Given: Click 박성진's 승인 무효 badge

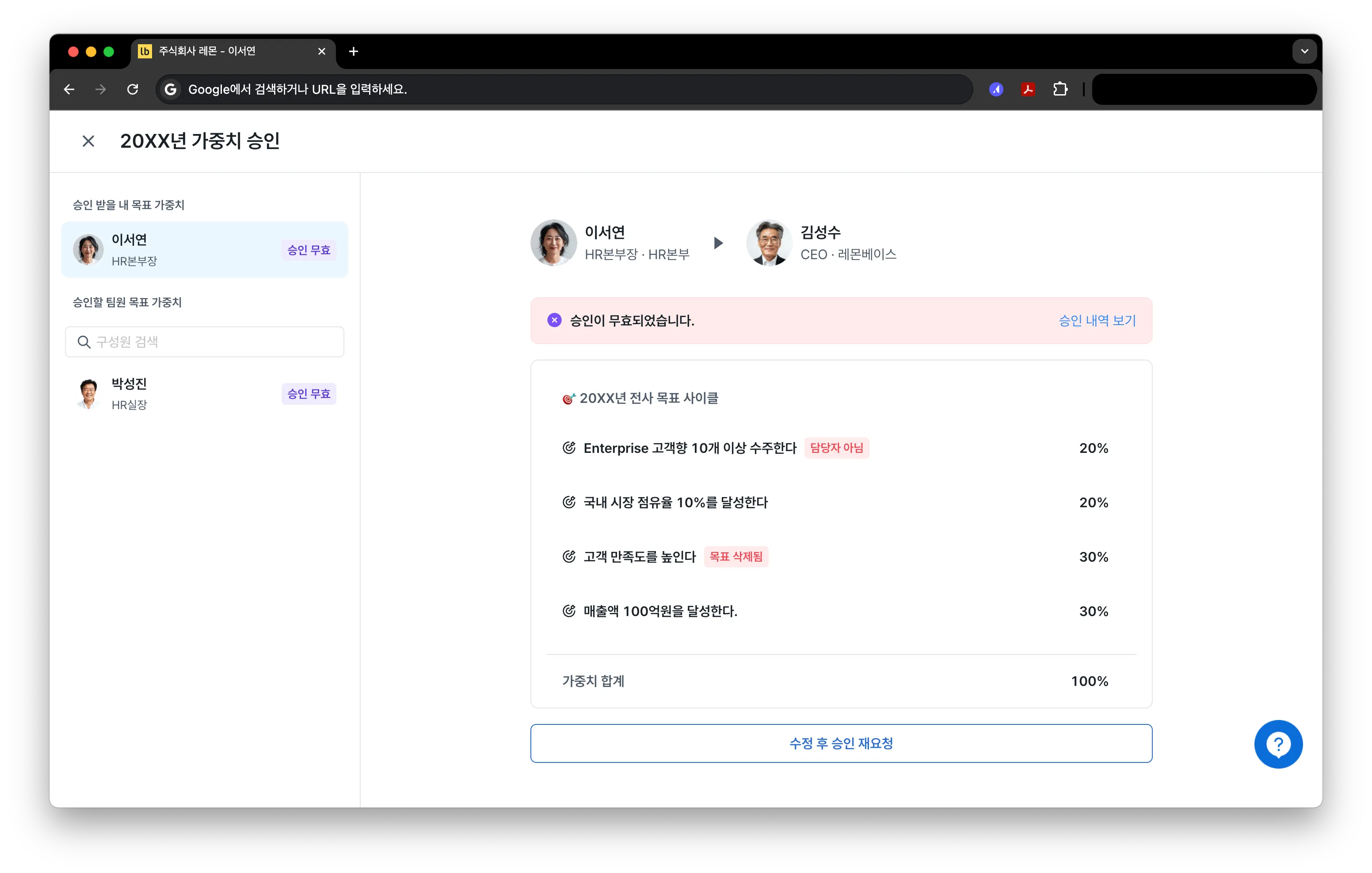Looking at the screenshot, I should 309,394.
